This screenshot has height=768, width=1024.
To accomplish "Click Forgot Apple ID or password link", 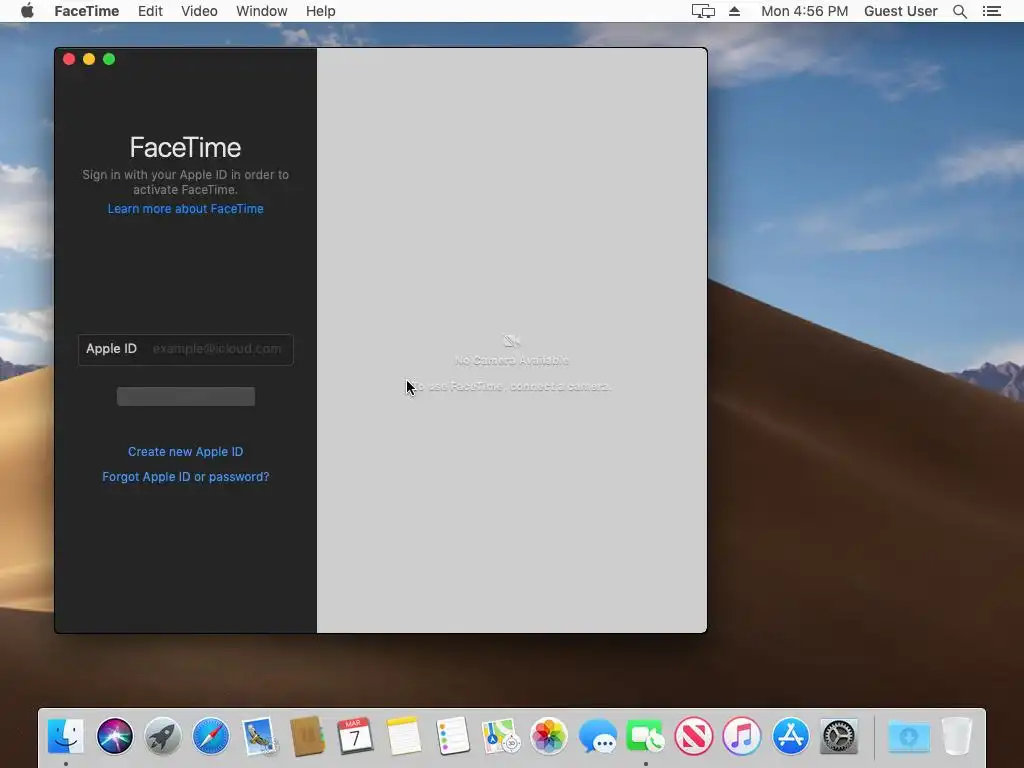I will (x=185, y=477).
